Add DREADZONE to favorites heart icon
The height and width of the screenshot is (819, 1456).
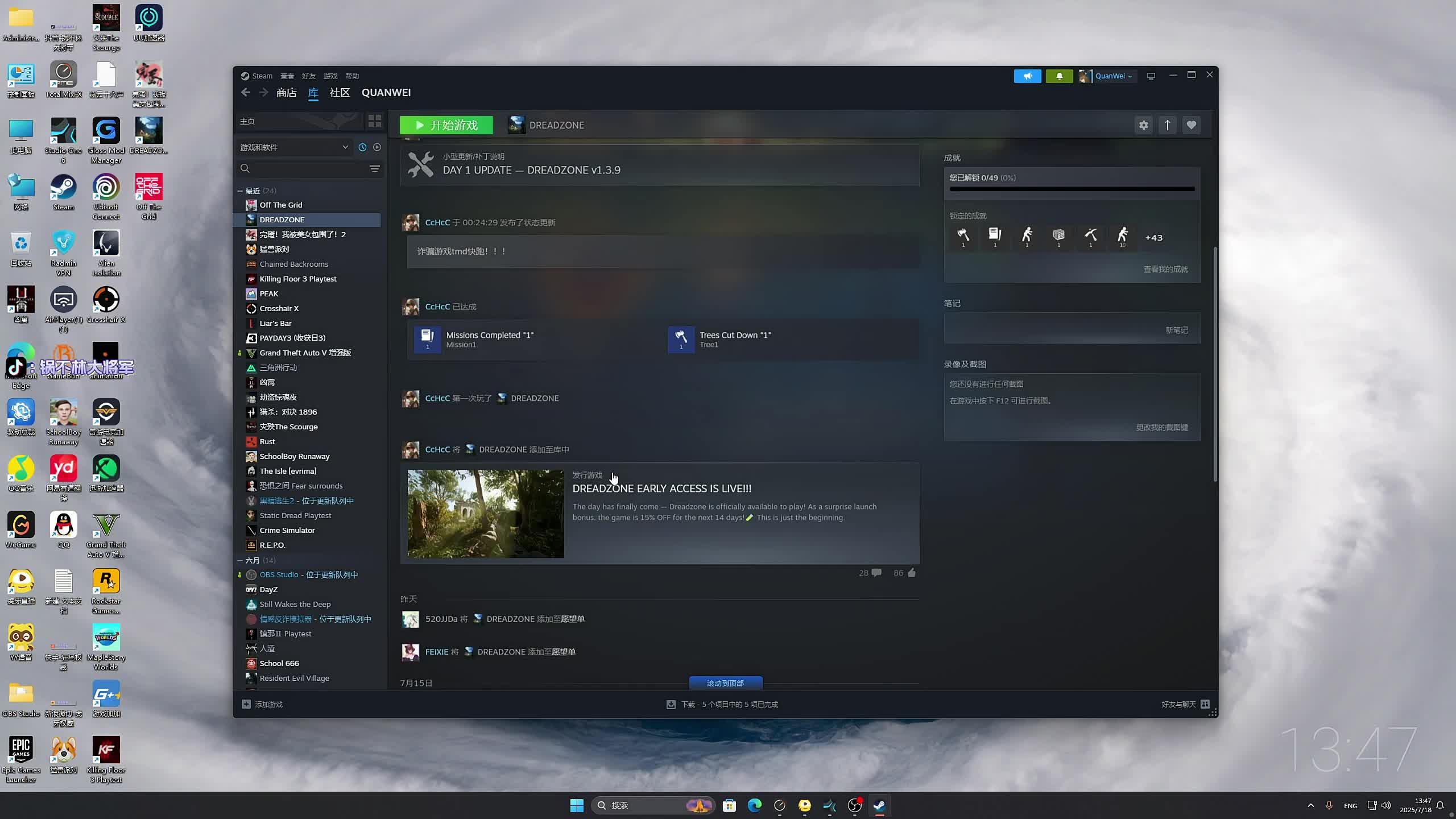pos(1191,125)
